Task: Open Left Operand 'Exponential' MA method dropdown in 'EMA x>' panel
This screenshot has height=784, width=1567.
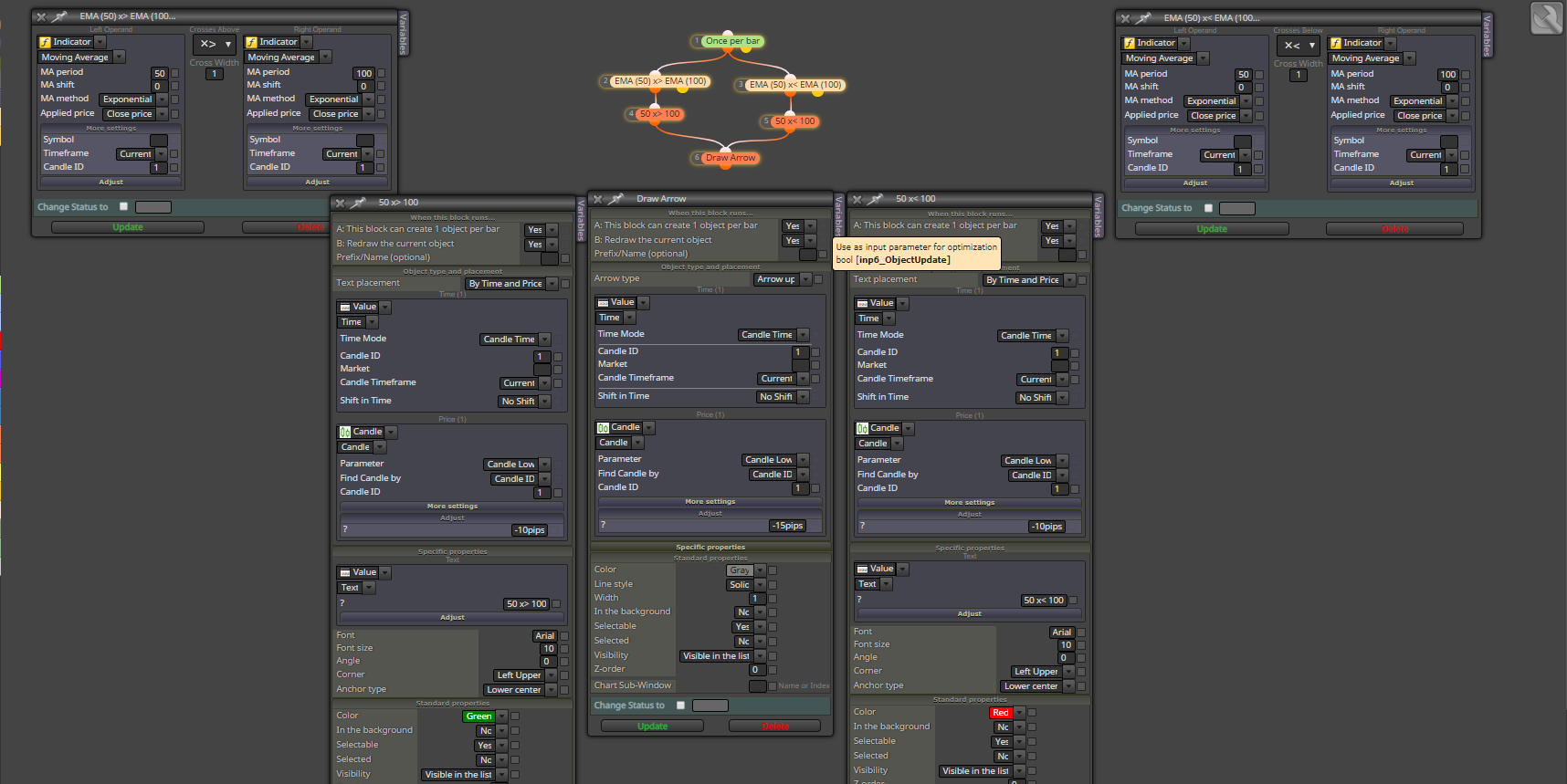Action: [134, 99]
